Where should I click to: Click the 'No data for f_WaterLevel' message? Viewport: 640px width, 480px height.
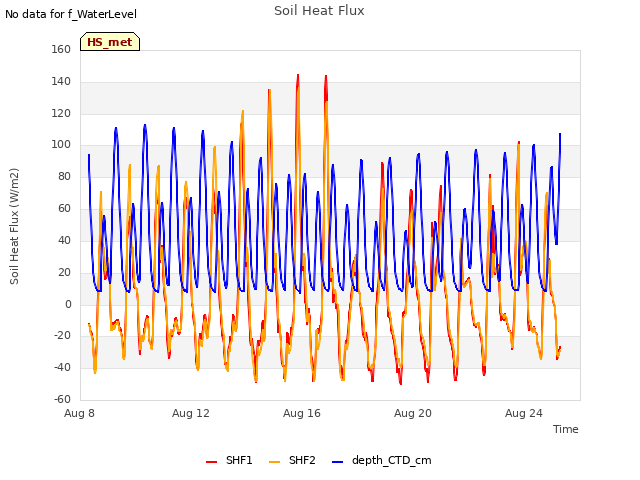point(71,14)
